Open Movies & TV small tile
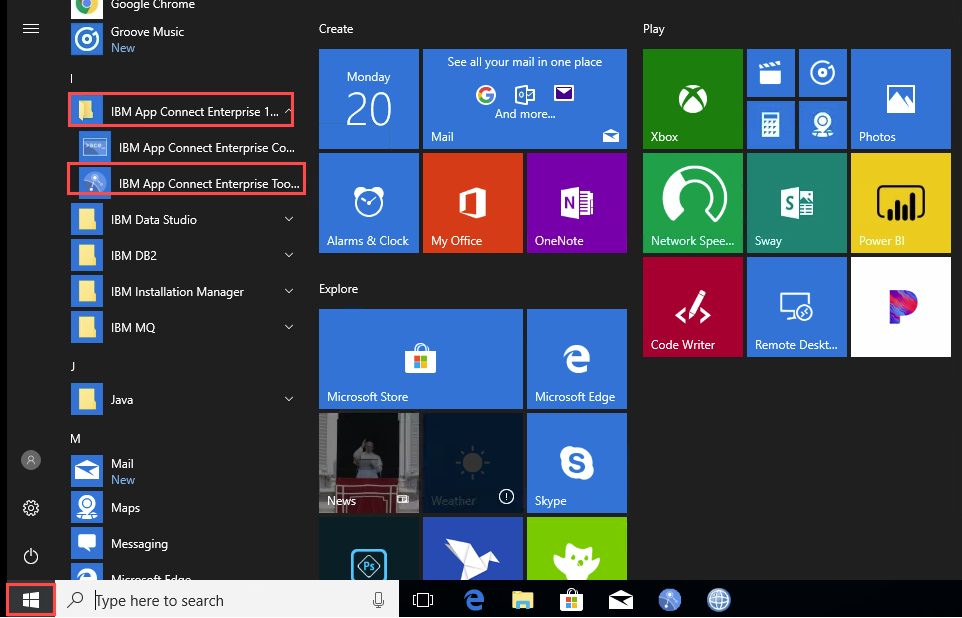The width and height of the screenshot is (962, 618). coord(771,73)
